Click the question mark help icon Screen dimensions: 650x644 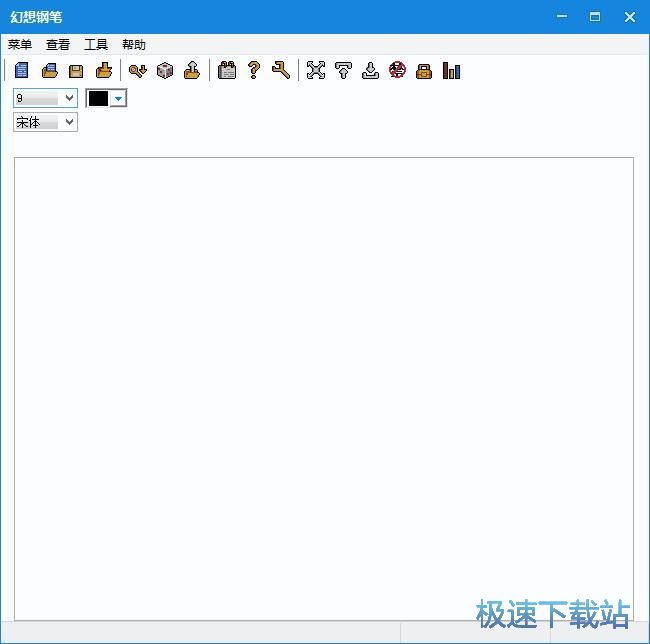[254, 70]
